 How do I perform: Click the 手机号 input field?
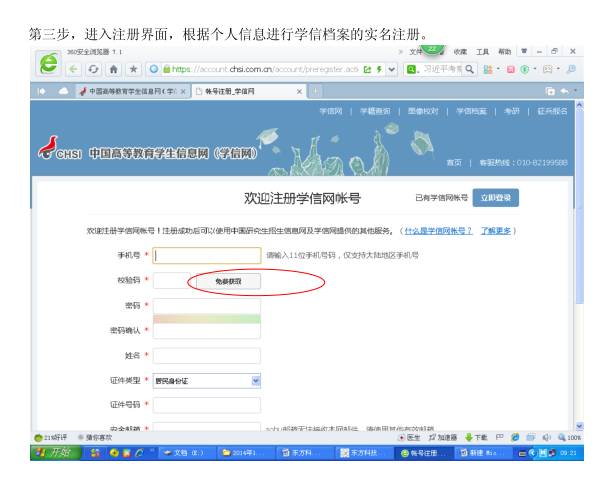206,255
